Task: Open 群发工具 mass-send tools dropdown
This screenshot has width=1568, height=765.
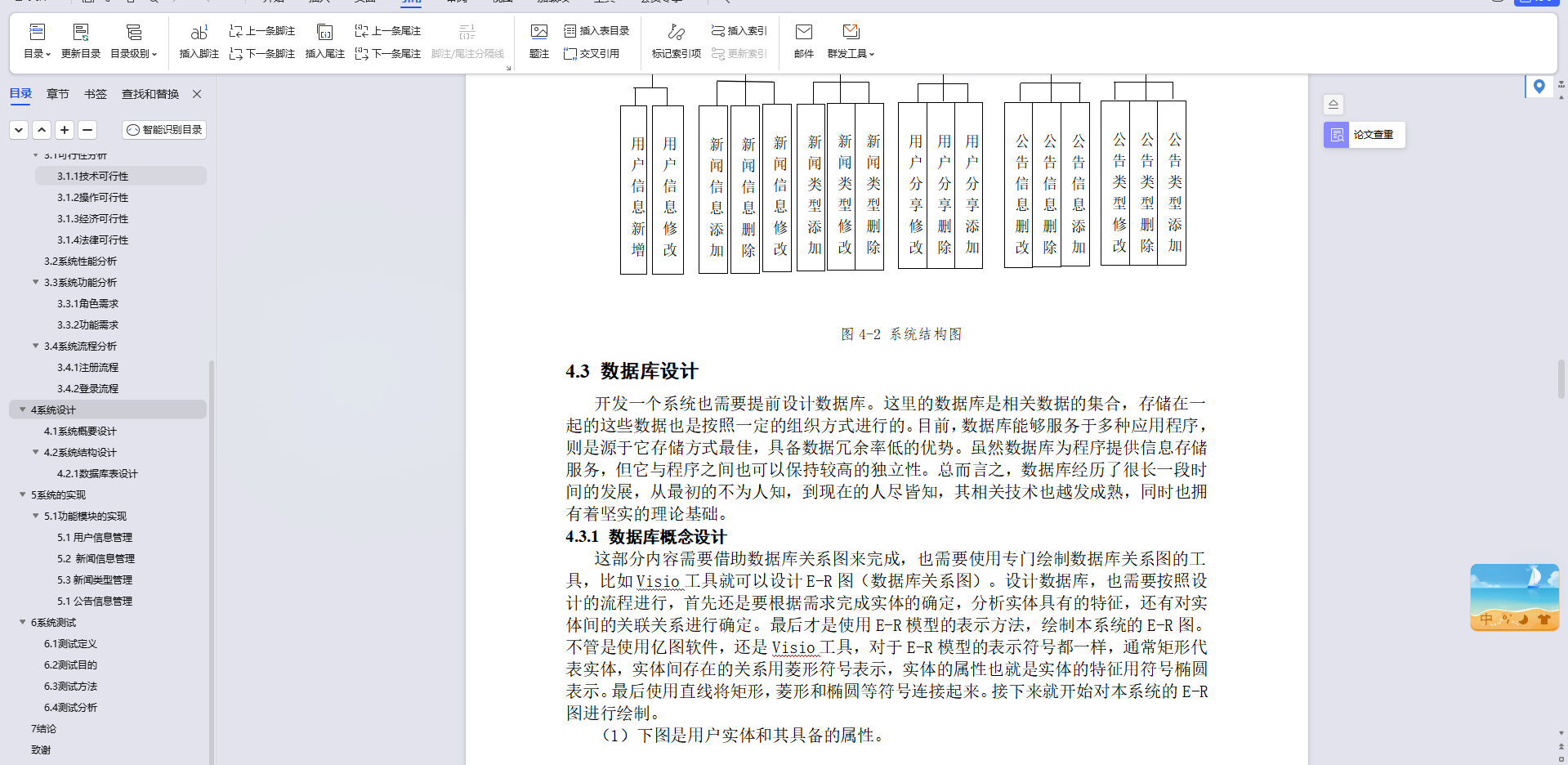Action: pos(851,41)
